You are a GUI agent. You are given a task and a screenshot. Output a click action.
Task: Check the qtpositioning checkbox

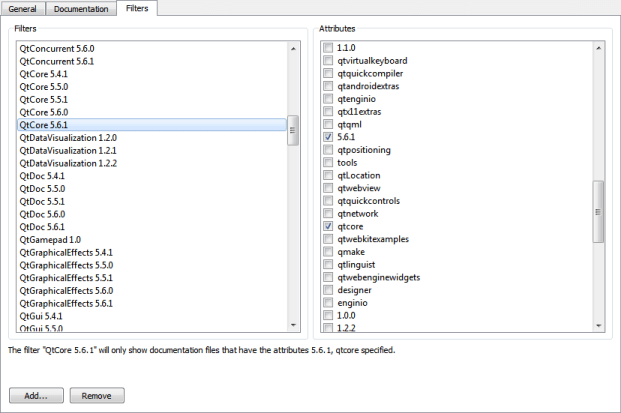coord(328,150)
